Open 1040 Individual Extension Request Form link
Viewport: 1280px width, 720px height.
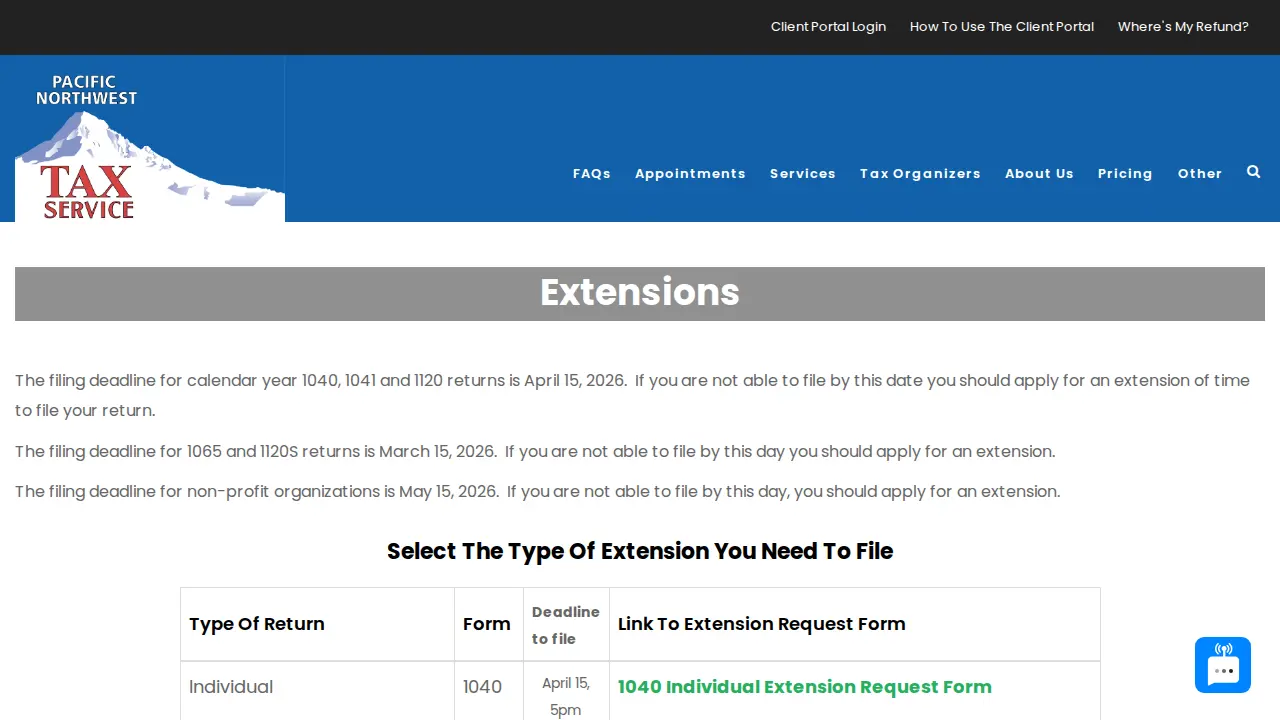[x=805, y=687]
